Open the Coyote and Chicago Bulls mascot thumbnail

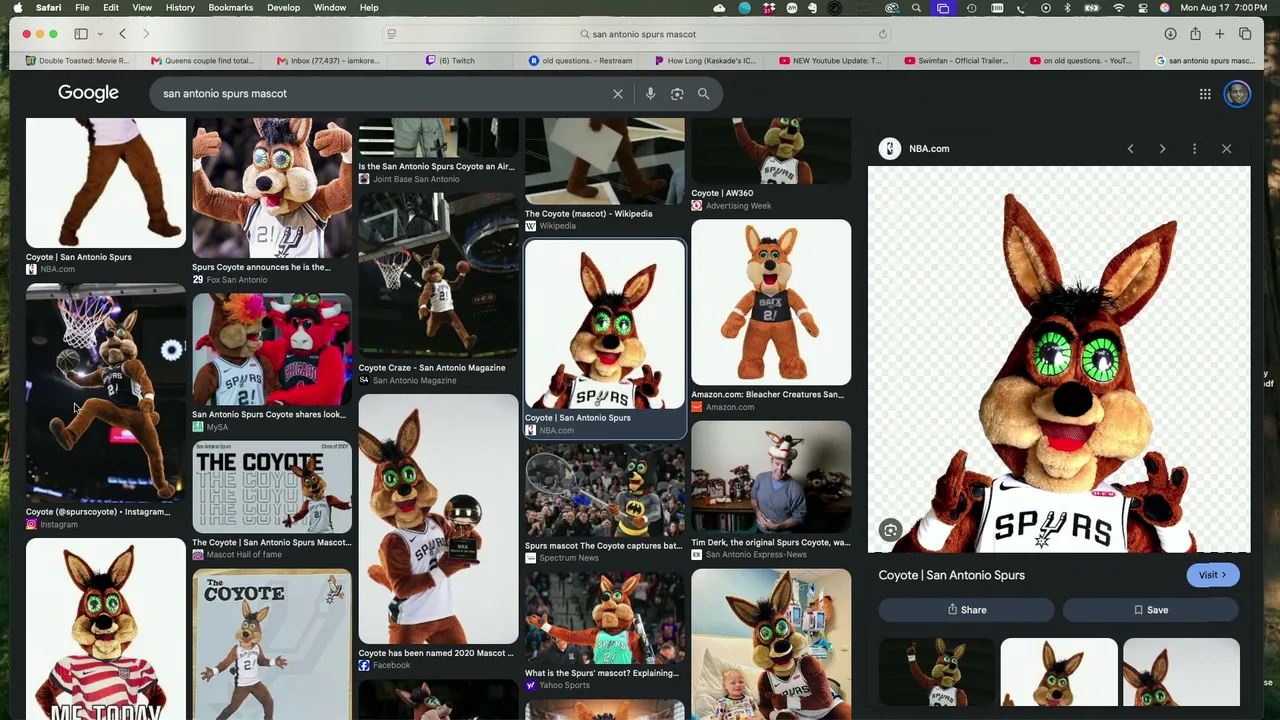coord(272,350)
